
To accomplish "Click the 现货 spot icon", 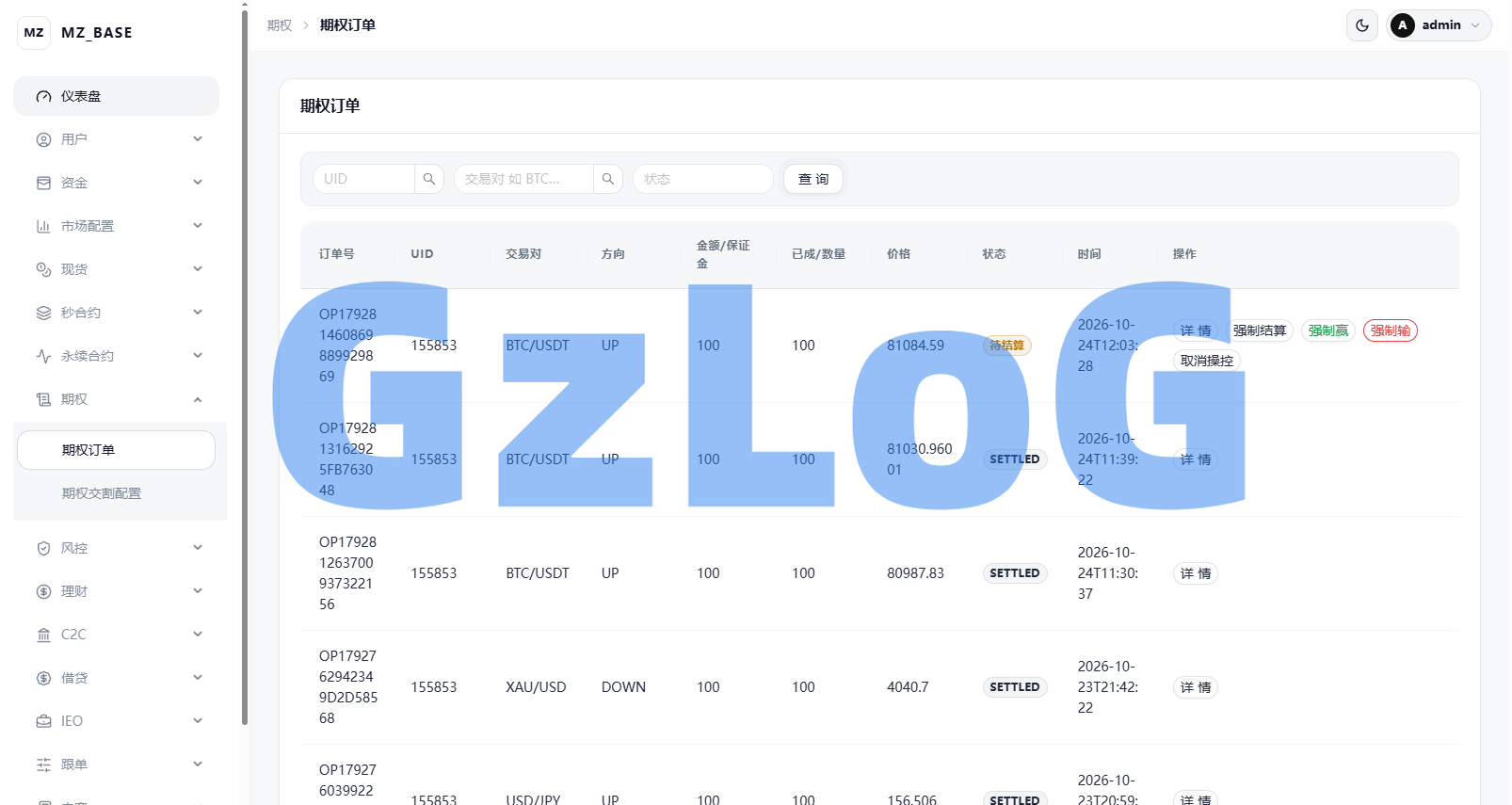I will point(43,269).
